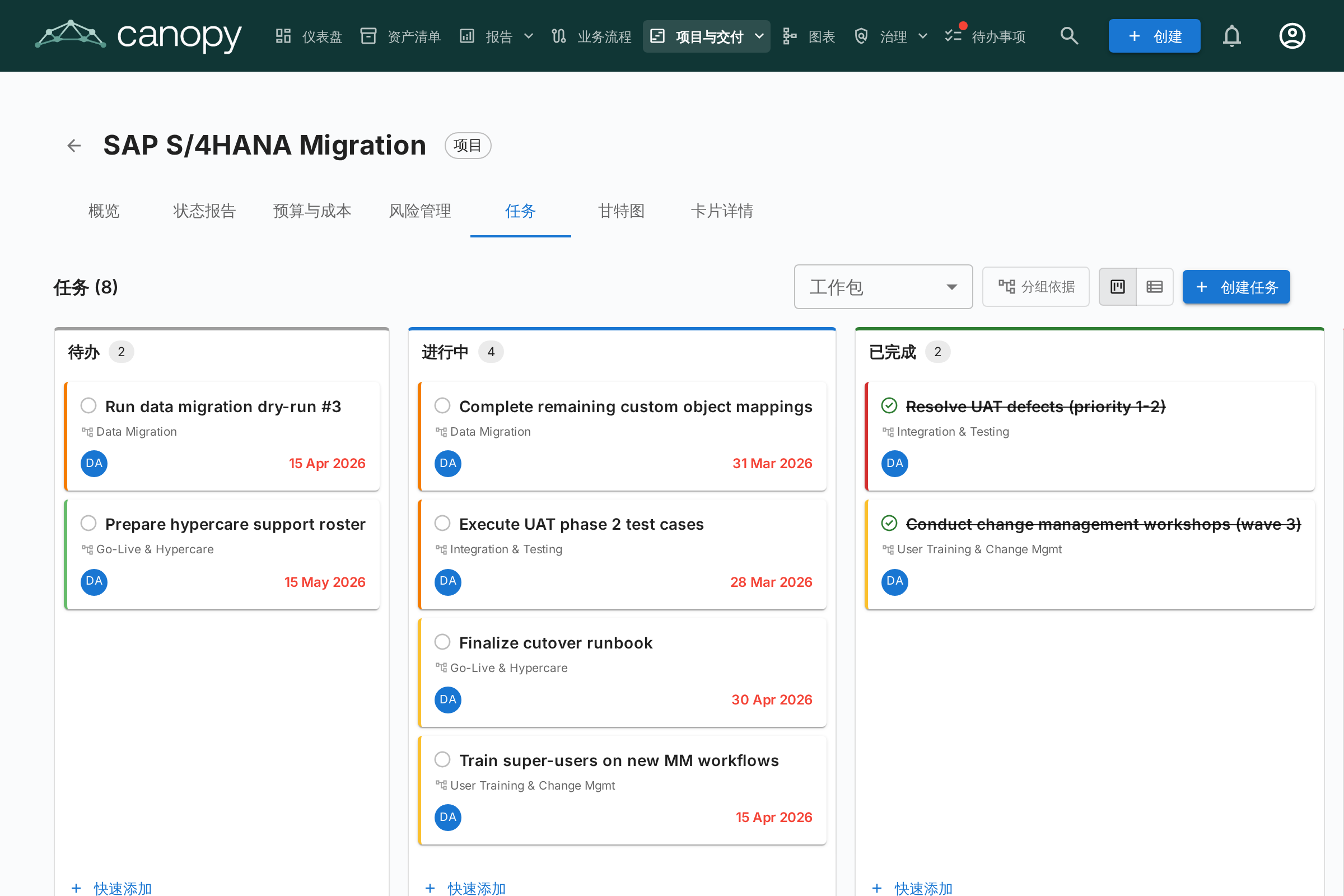The width and height of the screenshot is (1344, 896).
Task: Click the Canopy logo
Action: [x=138, y=36]
